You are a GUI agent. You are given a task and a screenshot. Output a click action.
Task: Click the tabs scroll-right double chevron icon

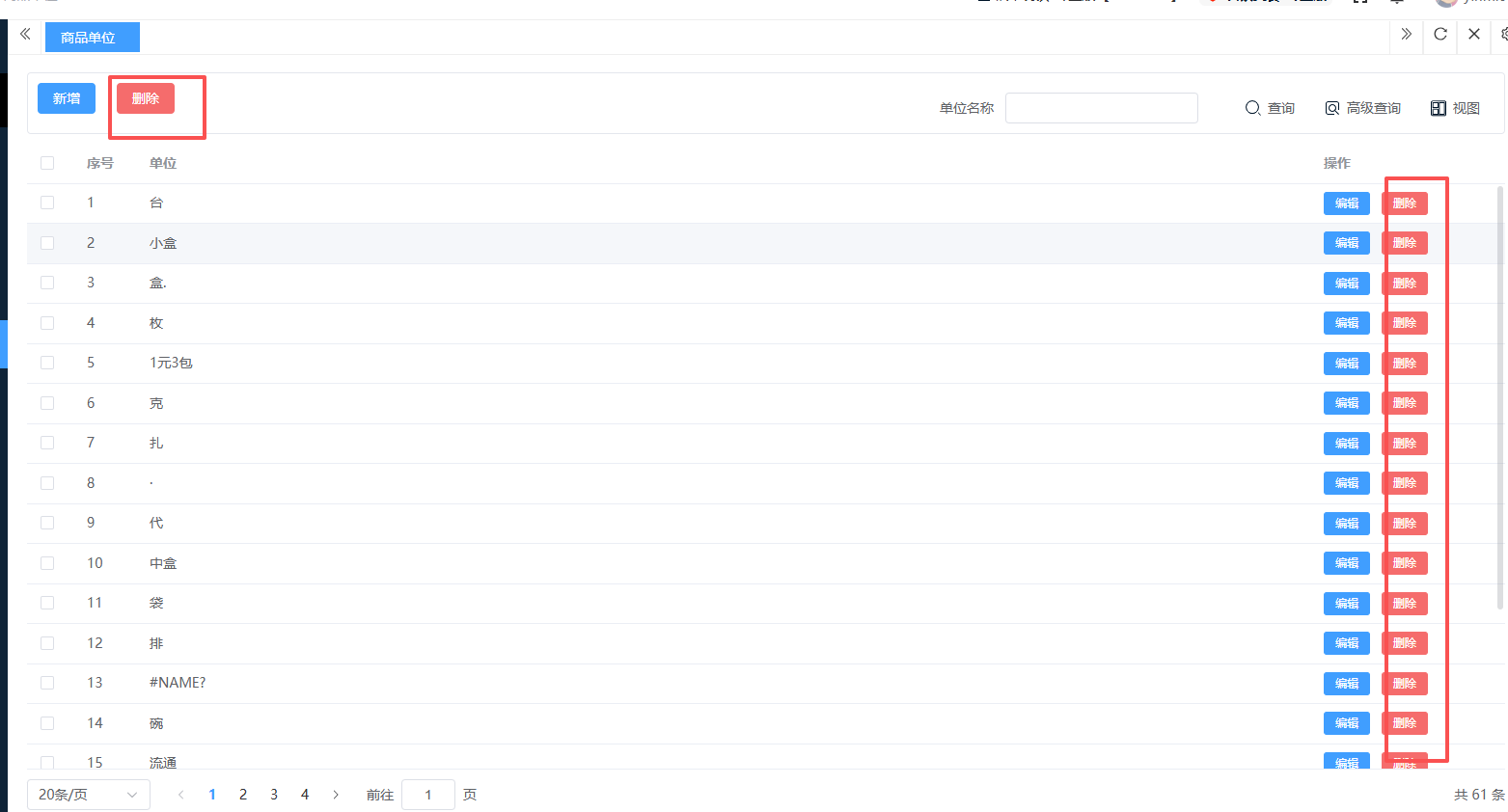pyautogui.click(x=1406, y=35)
